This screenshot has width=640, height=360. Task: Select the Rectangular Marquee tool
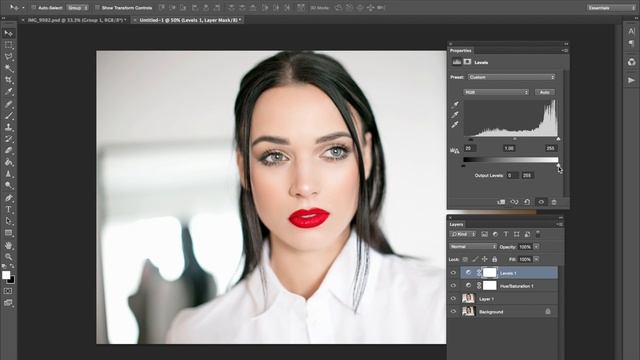[x=9, y=45]
